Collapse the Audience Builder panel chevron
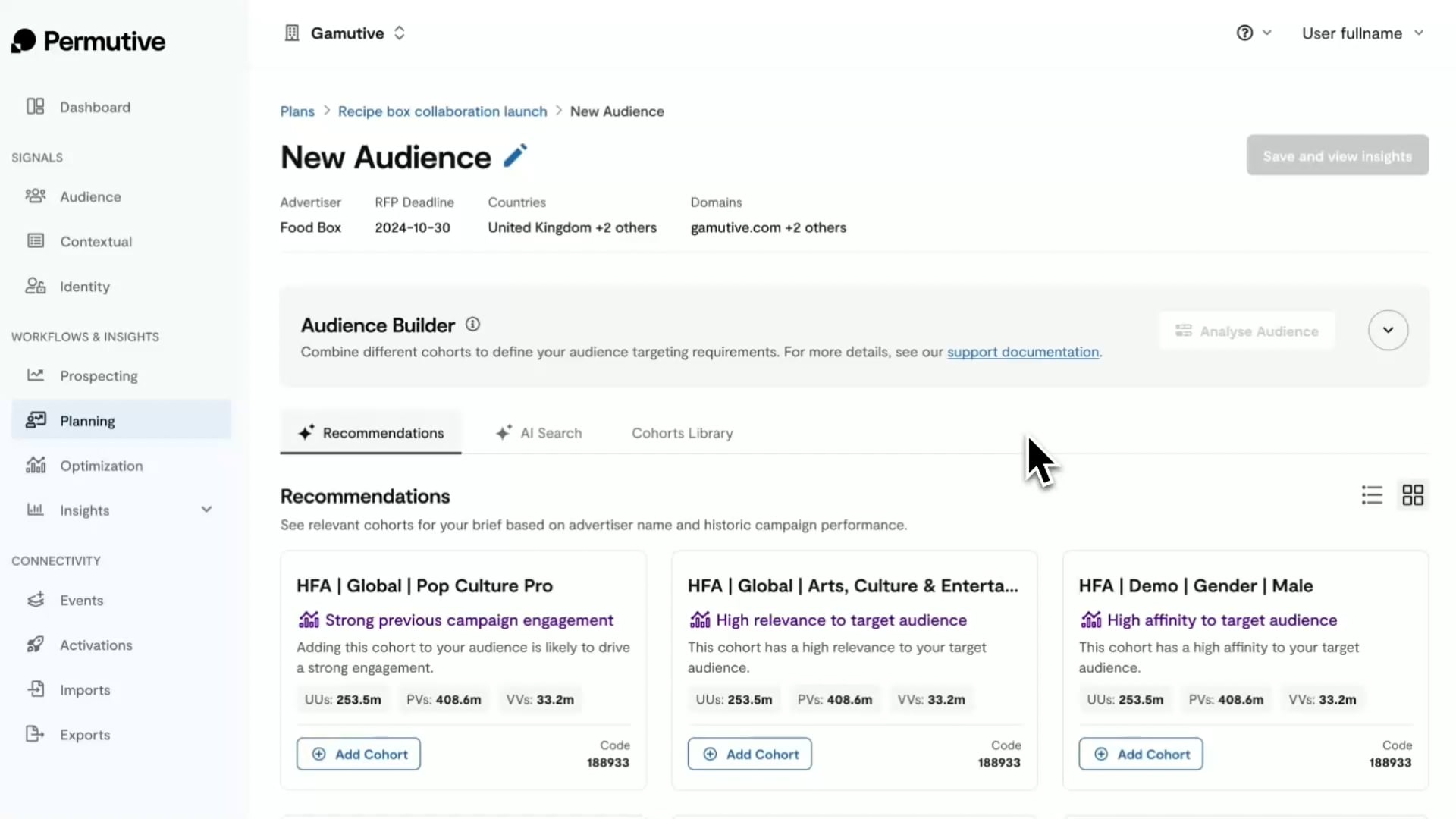Viewport: 1456px width, 819px height. (1388, 331)
